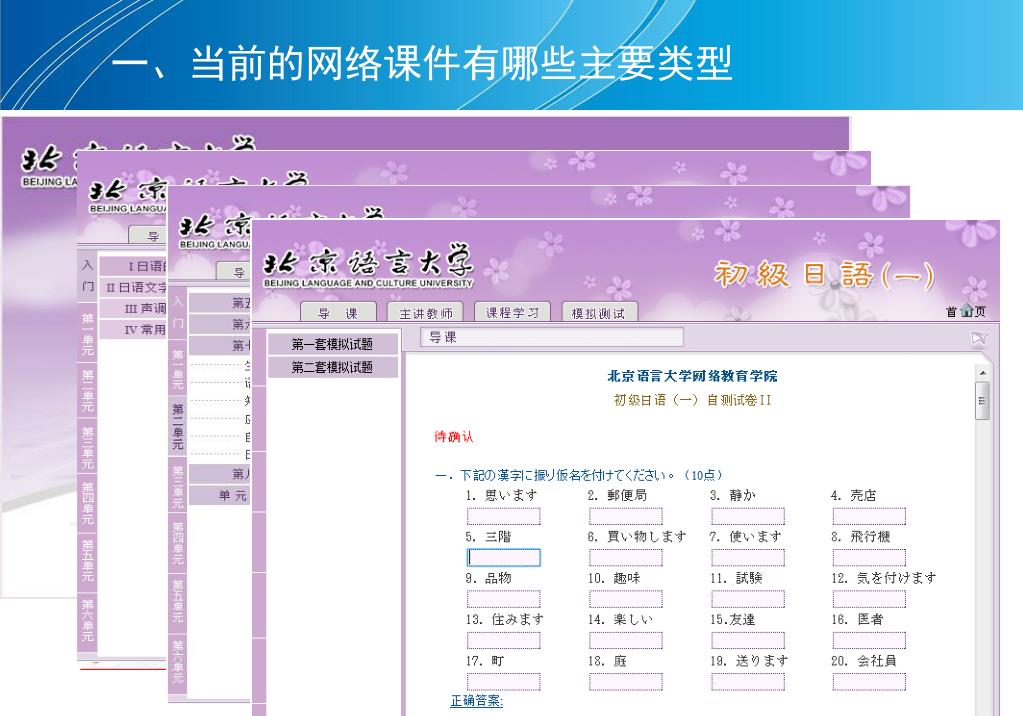
Task: Click the slide title 当前的网络课件有哪些主要类型
Action: [421, 63]
